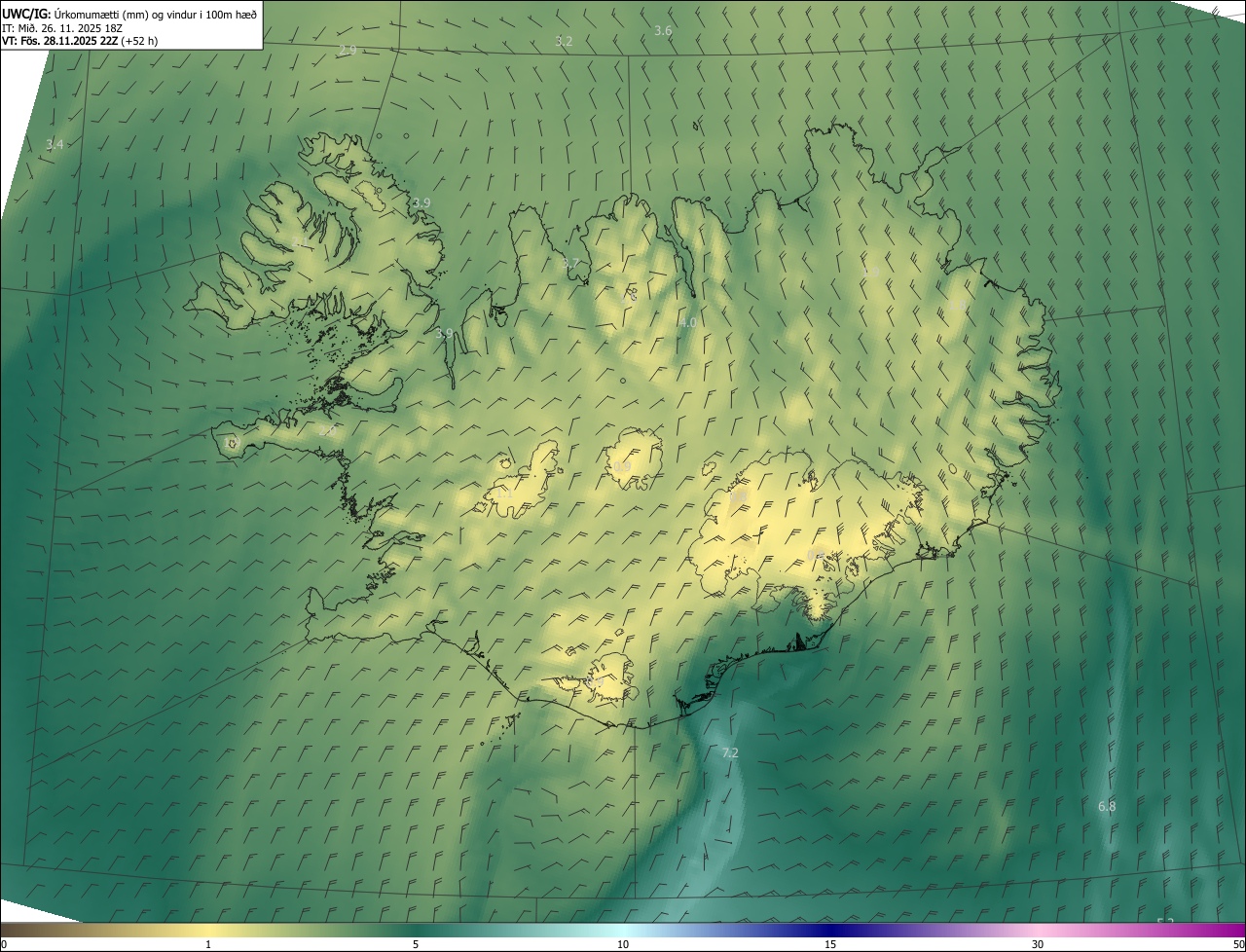Click the 0 tick label on the color scale
Screen dimensions: 1246x952
pyautogui.click(x=3, y=944)
